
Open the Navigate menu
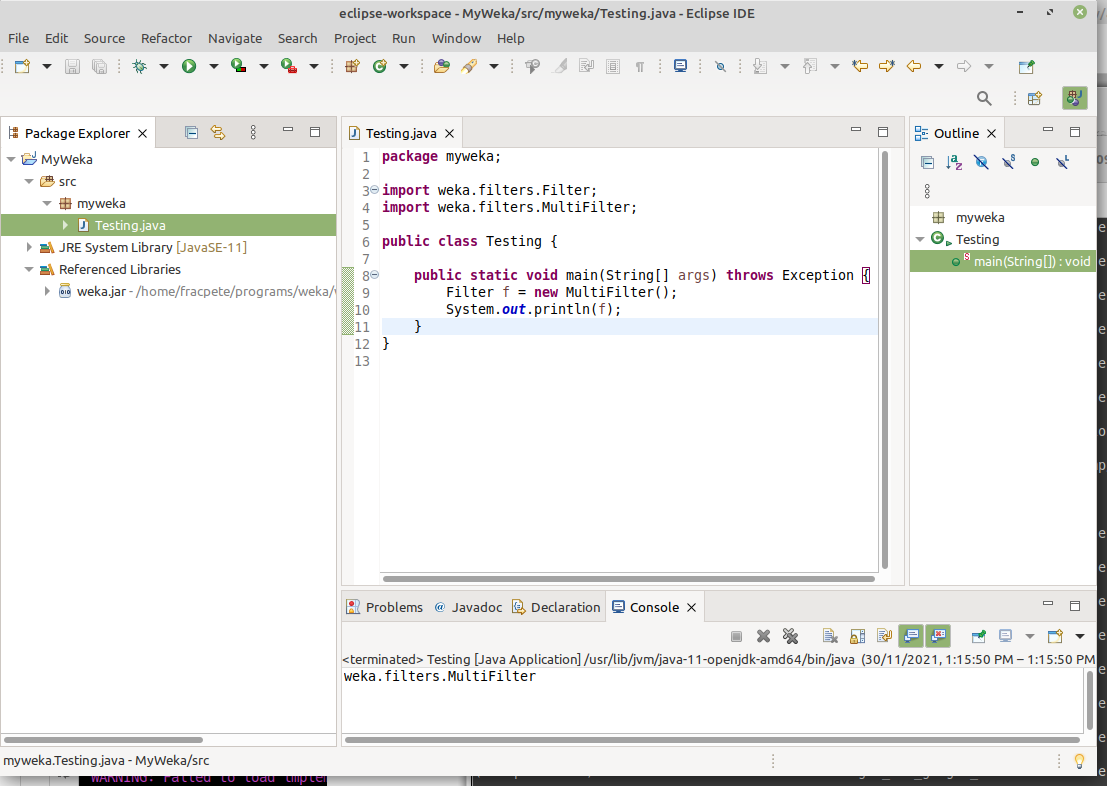click(234, 38)
